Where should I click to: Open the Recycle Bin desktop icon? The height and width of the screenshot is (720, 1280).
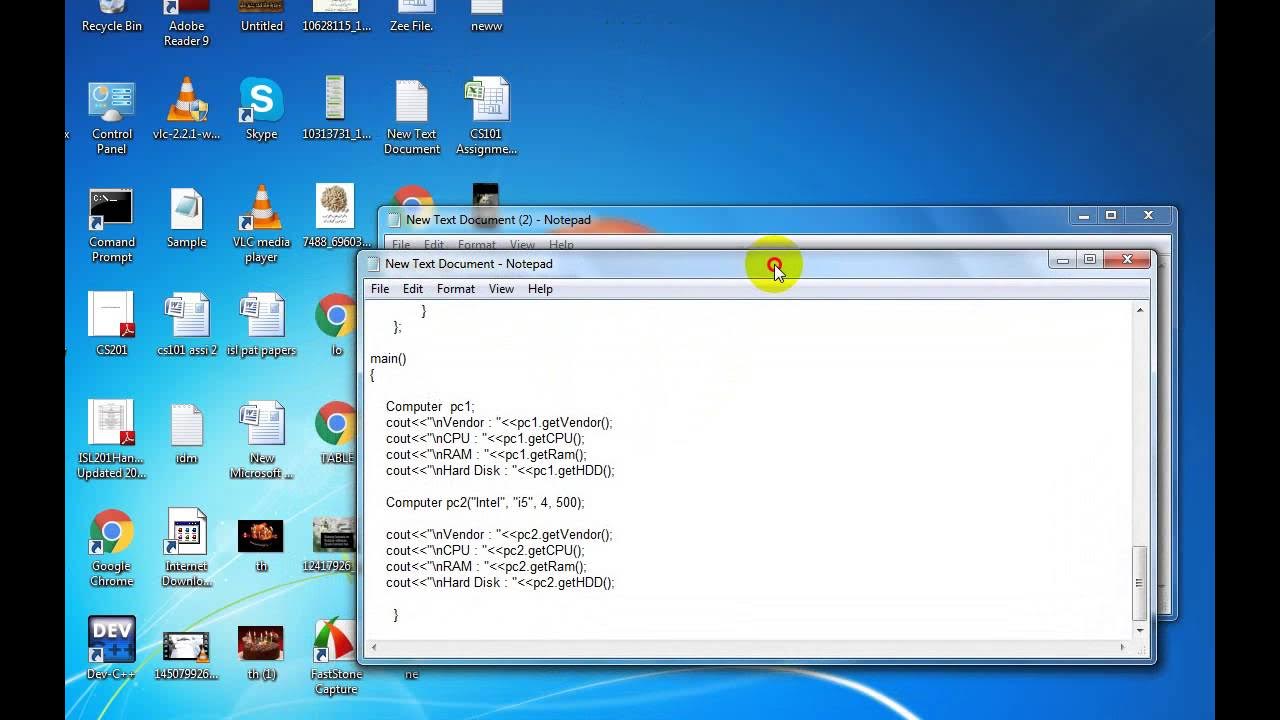tap(112, 16)
